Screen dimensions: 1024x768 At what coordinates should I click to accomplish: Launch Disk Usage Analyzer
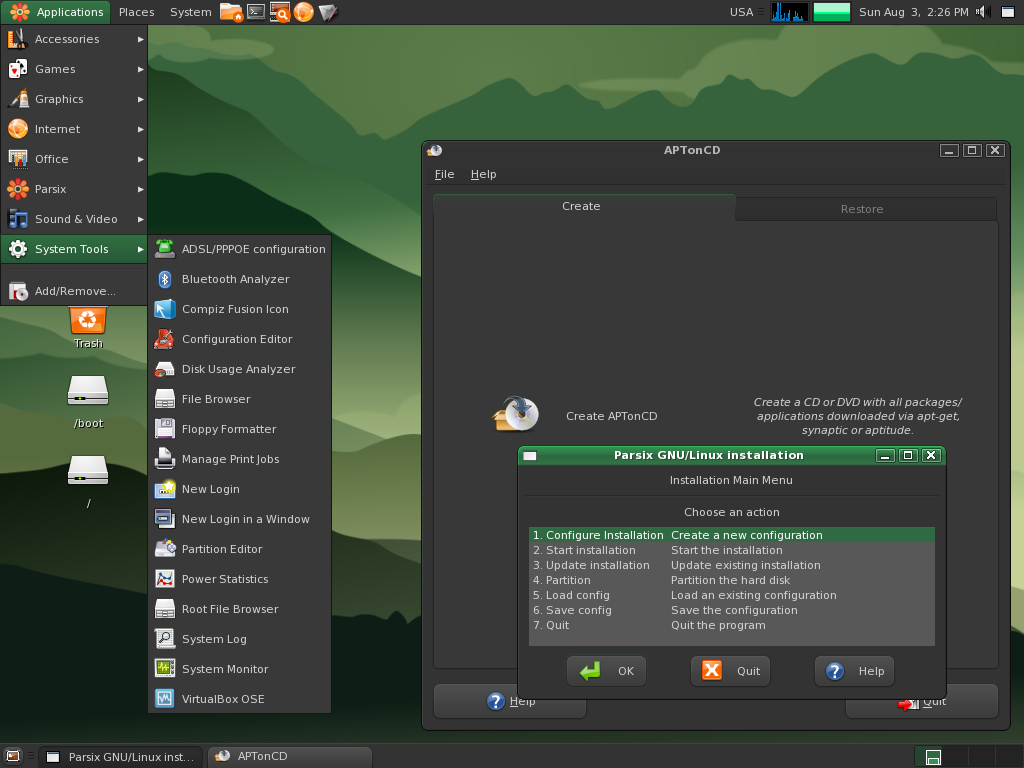240,369
